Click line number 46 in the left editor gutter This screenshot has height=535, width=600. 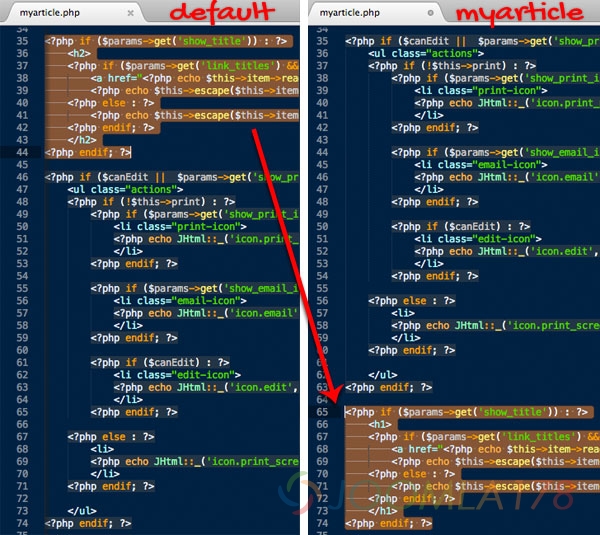22,177
